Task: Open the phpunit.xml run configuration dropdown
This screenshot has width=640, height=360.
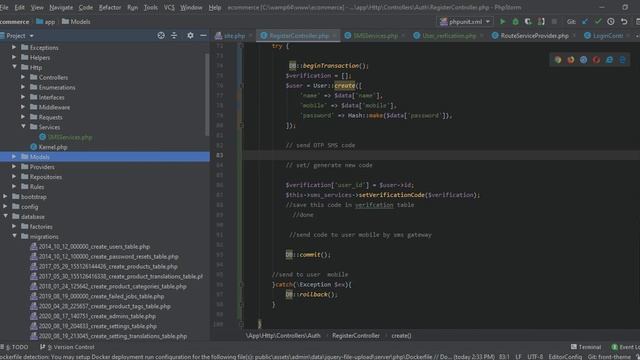Action: pos(465,22)
